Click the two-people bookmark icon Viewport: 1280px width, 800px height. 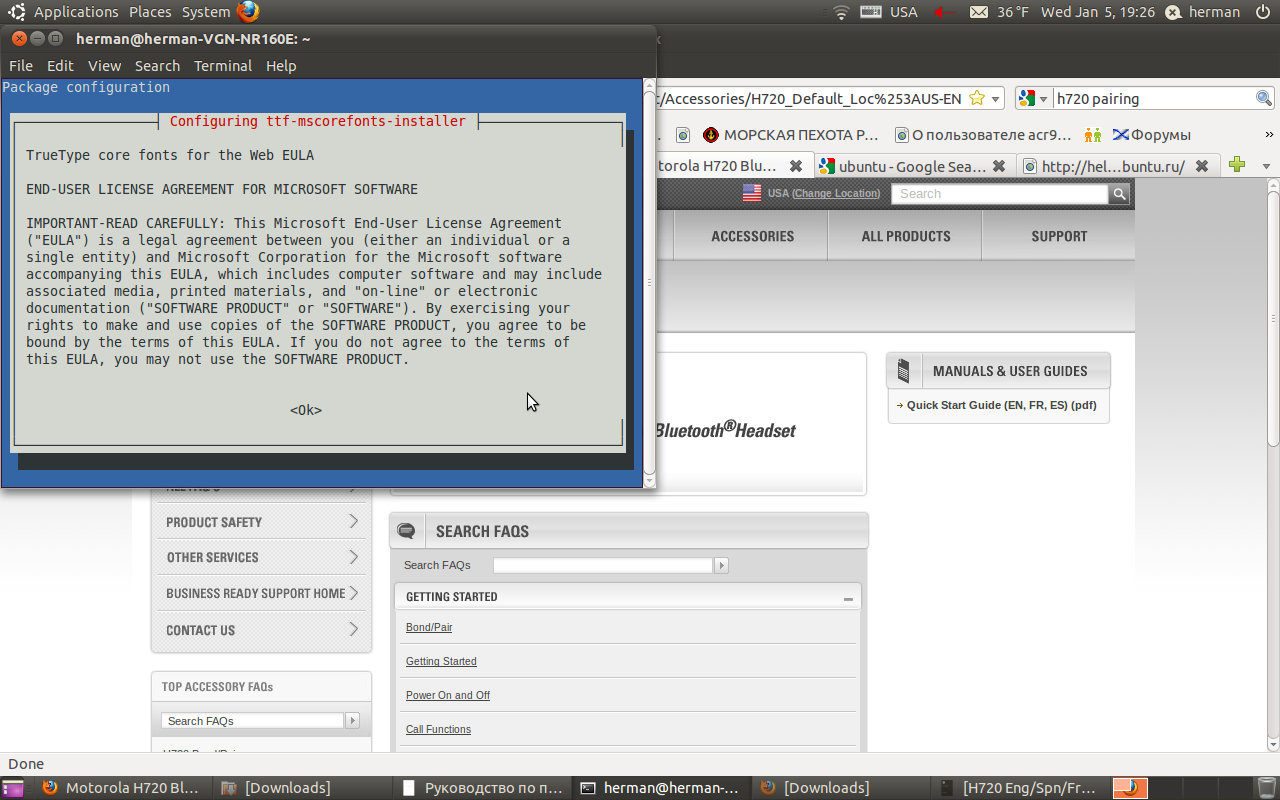click(x=1093, y=134)
